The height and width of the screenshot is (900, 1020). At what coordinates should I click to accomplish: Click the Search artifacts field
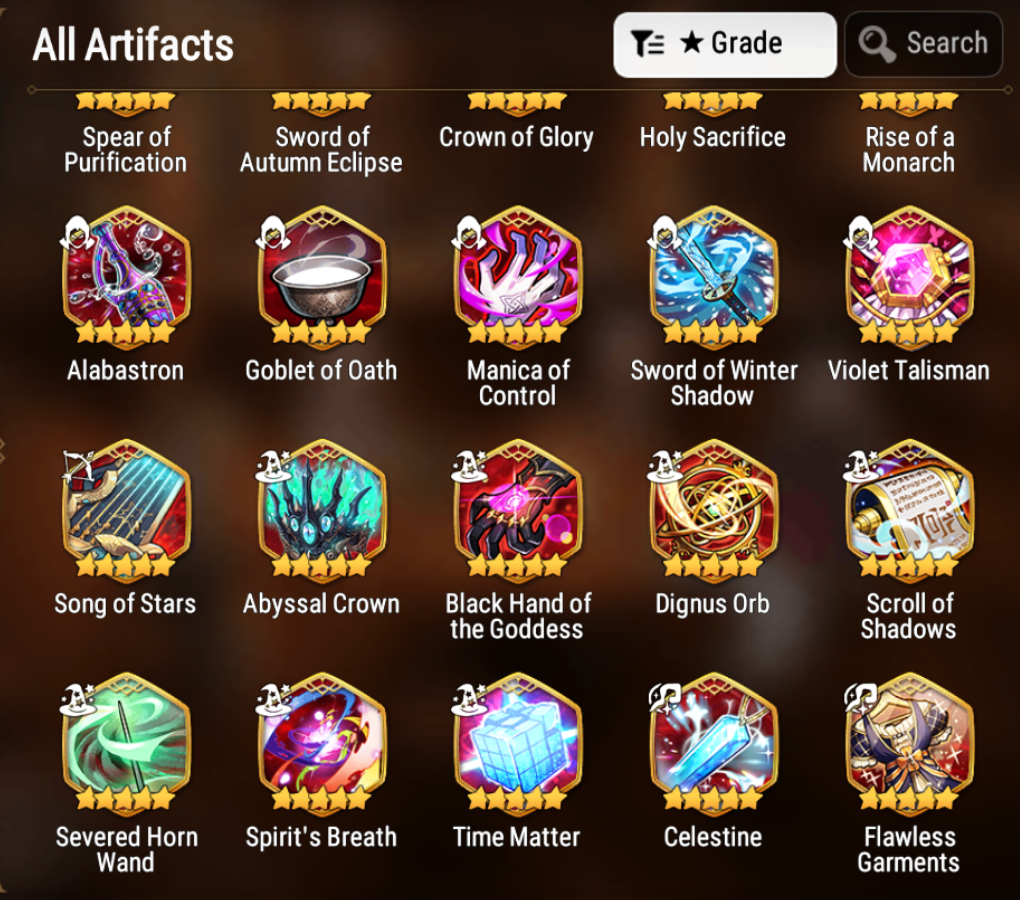(x=923, y=44)
